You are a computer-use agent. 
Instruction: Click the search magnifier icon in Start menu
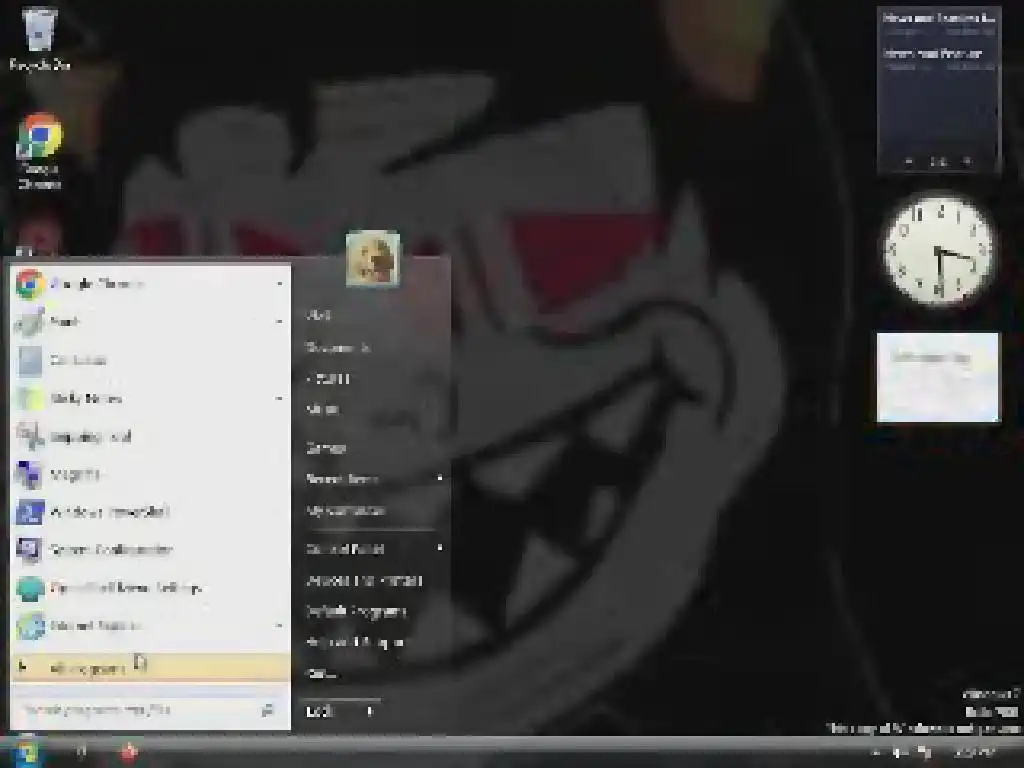pyautogui.click(x=268, y=711)
